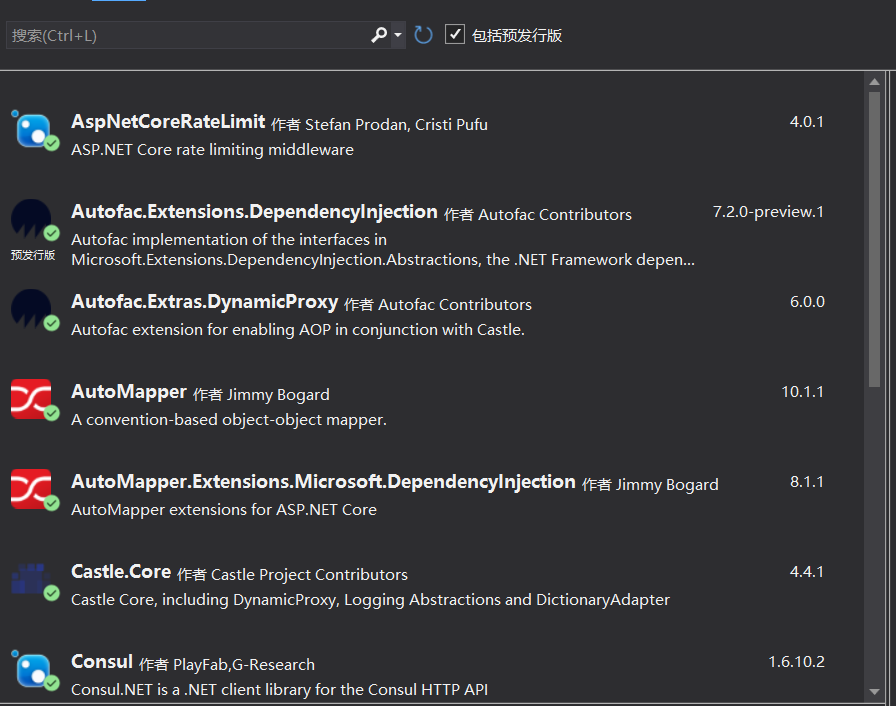Viewport: 896px width, 706px height.
Task: Click the Consul package icon
Action: [32, 669]
